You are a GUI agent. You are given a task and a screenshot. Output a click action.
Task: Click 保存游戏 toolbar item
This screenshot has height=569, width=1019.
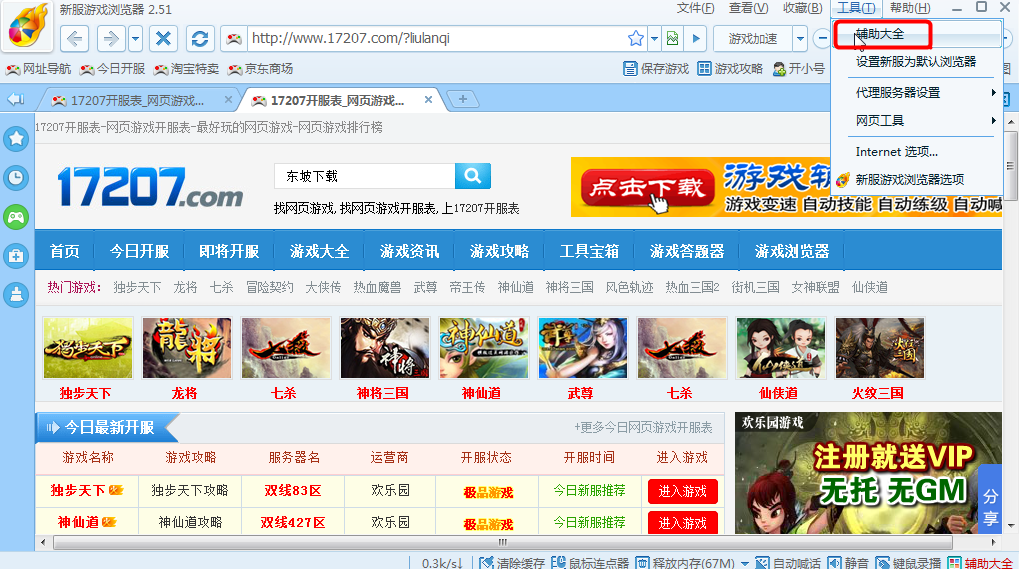click(656, 69)
